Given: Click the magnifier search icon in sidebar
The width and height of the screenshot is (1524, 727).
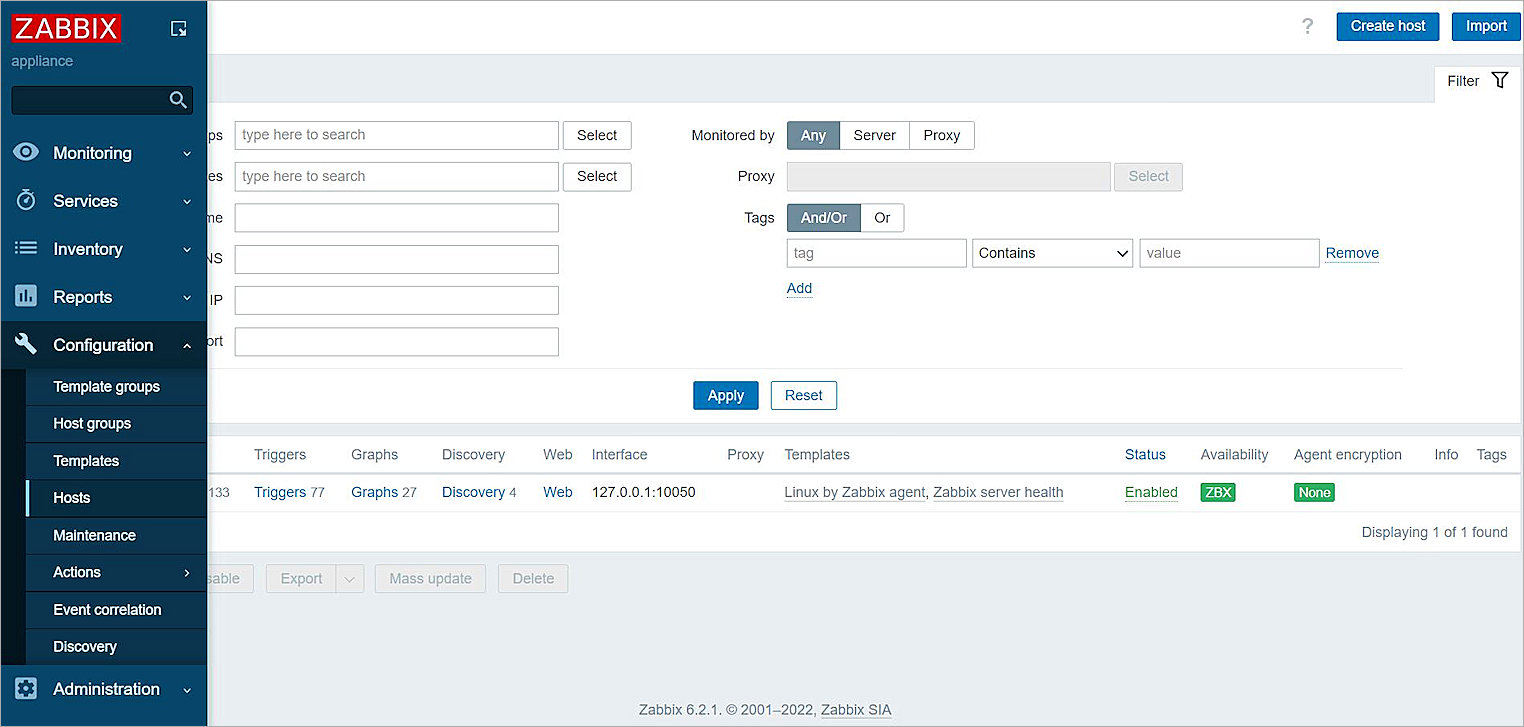Looking at the screenshot, I should 178,100.
